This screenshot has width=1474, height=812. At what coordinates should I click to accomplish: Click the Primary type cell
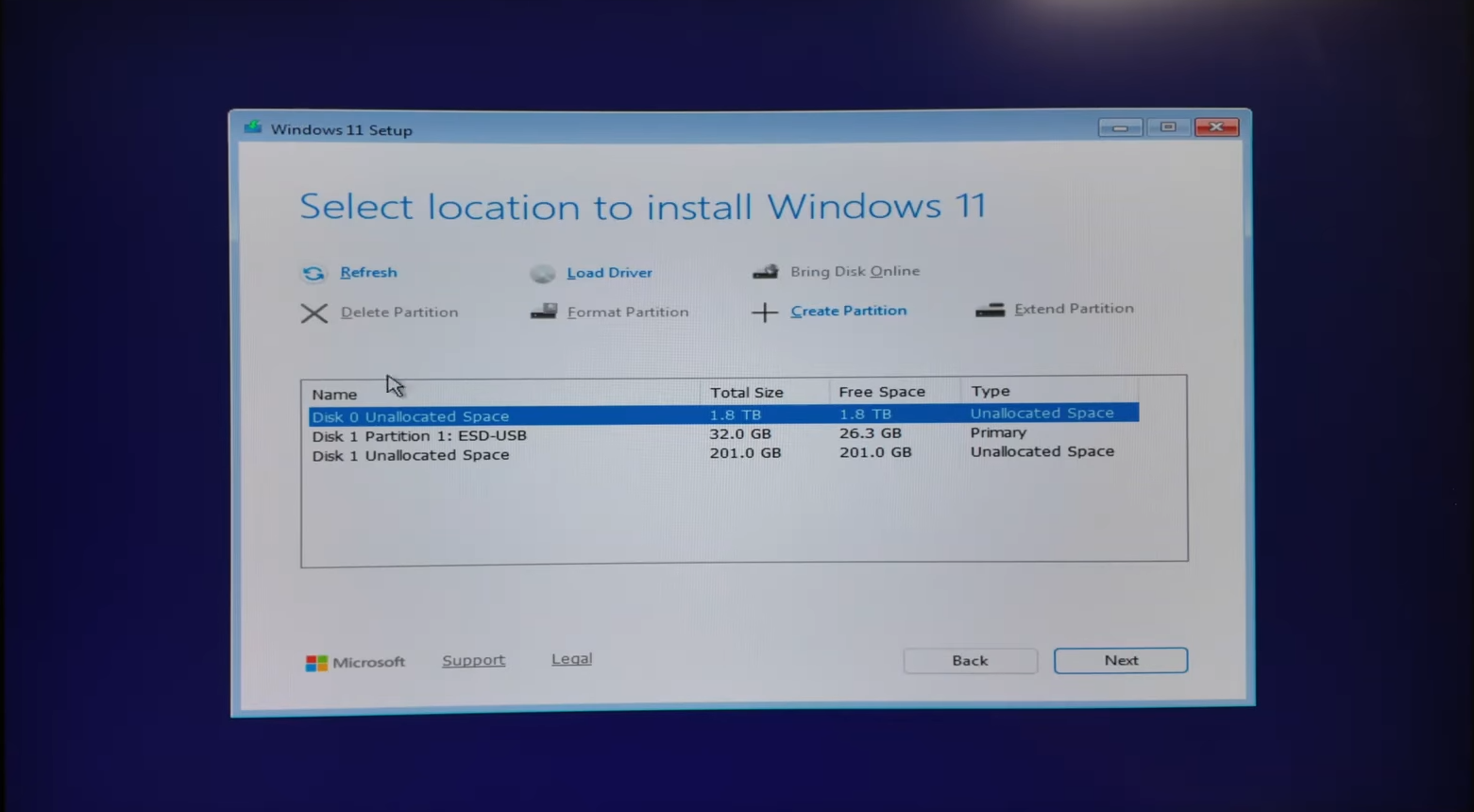coord(998,432)
